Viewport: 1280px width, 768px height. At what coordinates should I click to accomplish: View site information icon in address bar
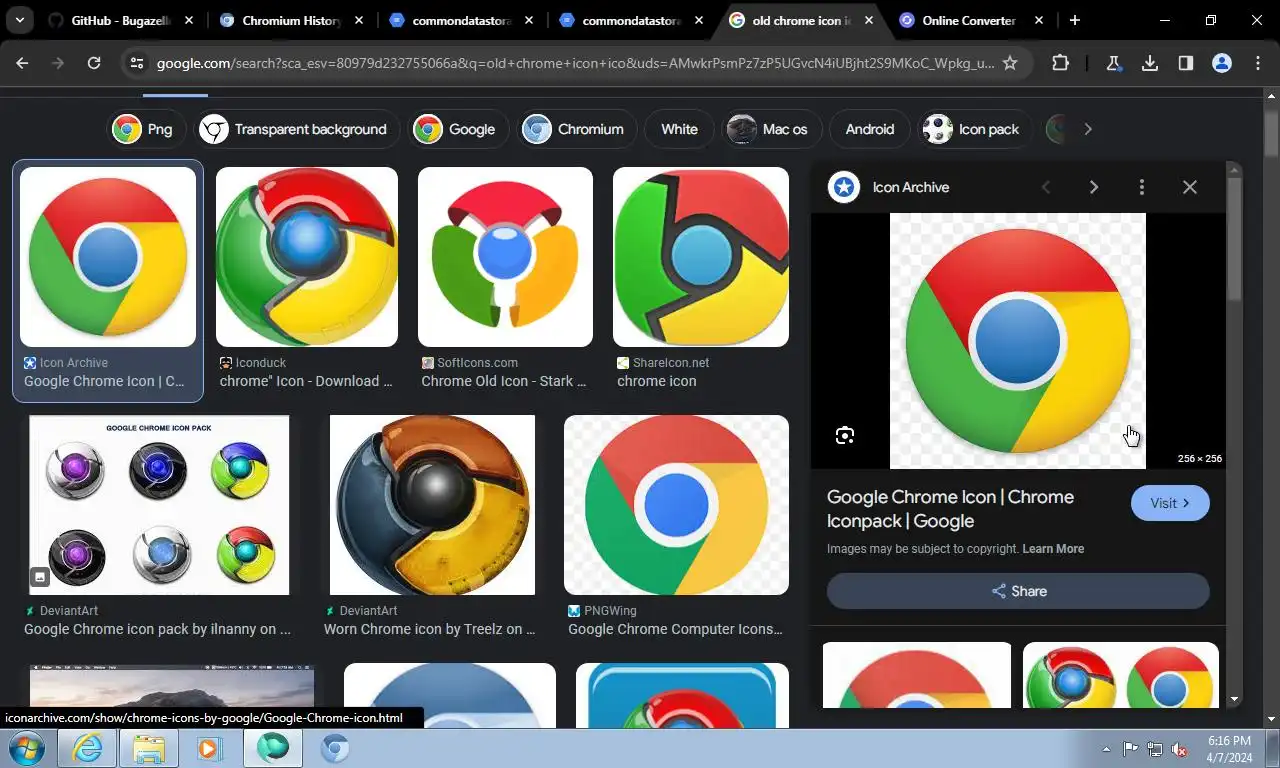(x=137, y=63)
